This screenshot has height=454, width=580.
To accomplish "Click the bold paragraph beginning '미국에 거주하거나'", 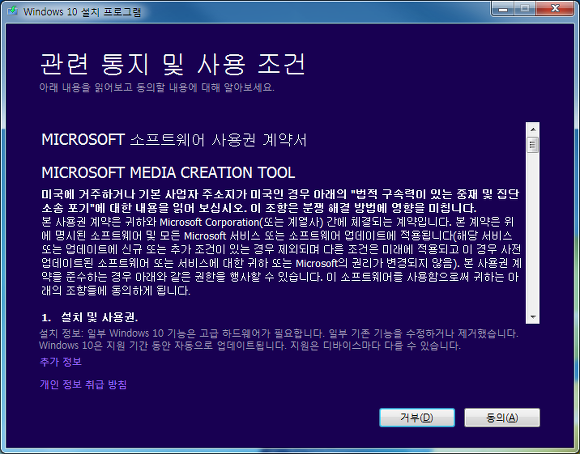I will [280, 201].
